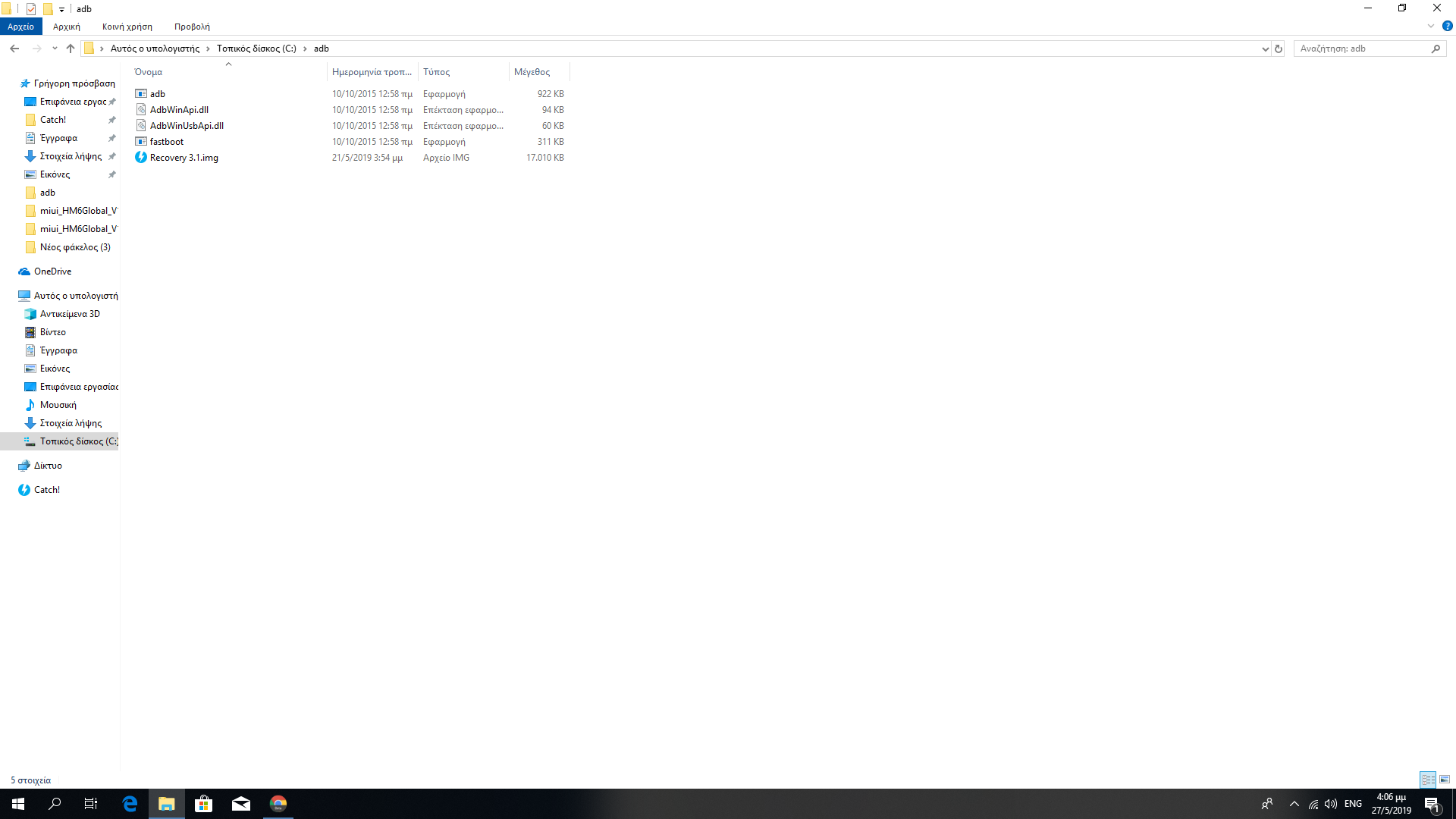Viewport: 1456px width, 819px height.
Task: Open the Αρχείο menu
Action: (x=20, y=27)
